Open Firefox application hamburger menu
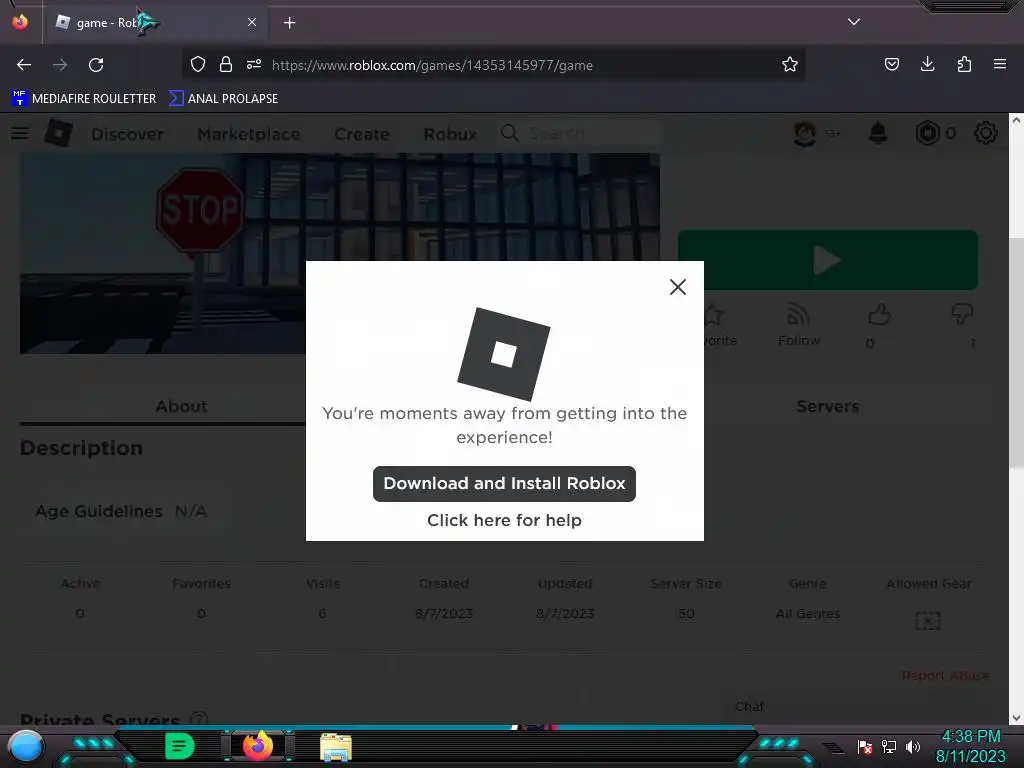Image resolution: width=1024 pixels, height=768 pixels. pos(1000,64)
